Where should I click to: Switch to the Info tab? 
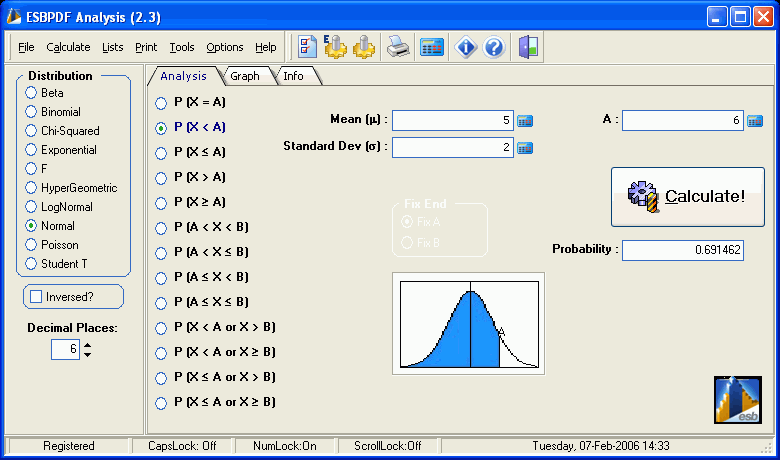293,76
